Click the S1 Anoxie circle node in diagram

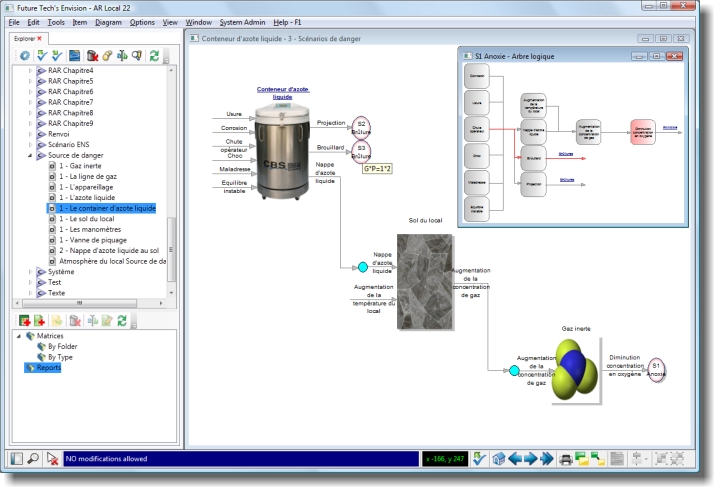656,370
